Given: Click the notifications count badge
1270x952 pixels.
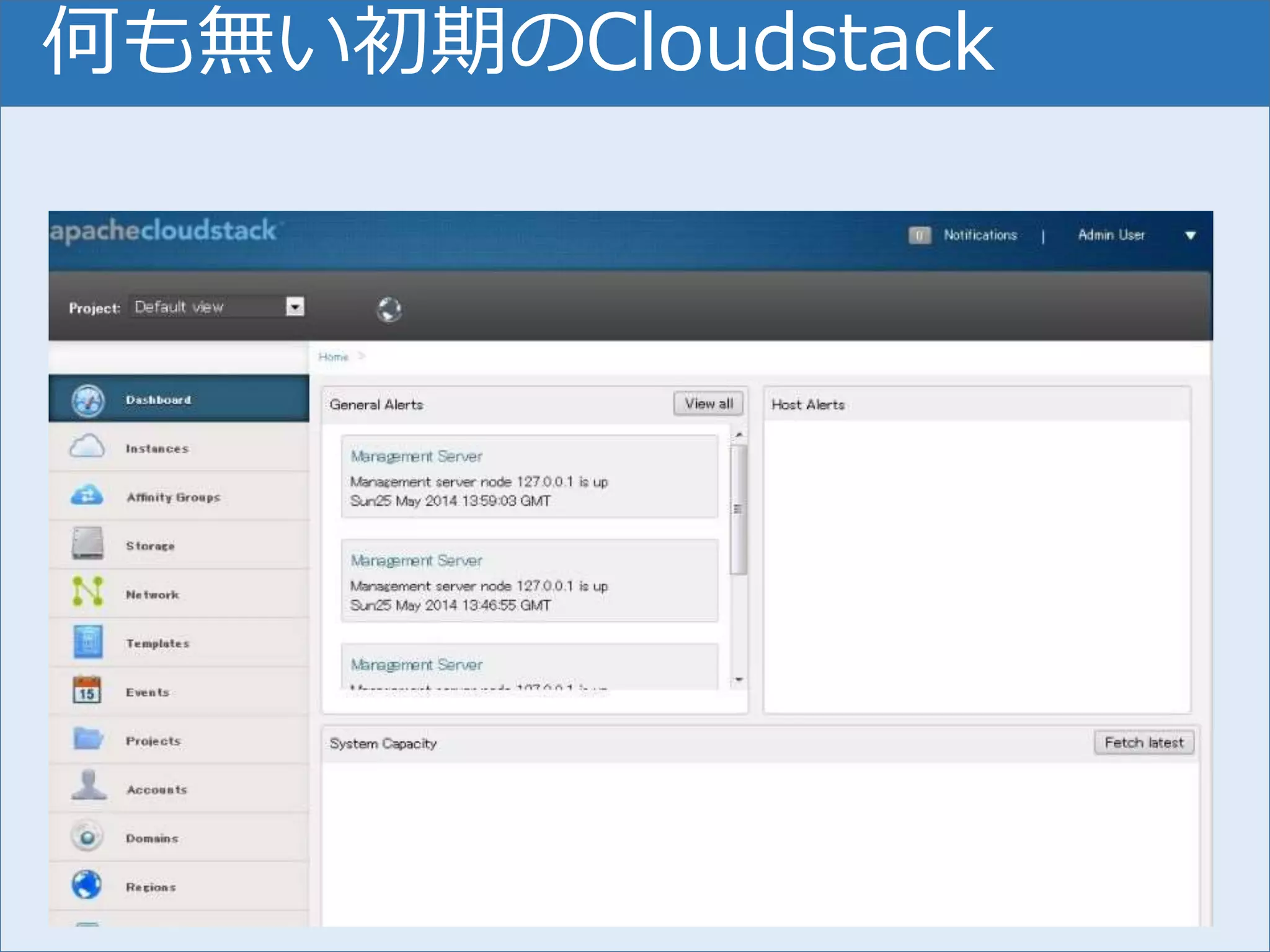Looking at the screenshot, I should [920, 236].
